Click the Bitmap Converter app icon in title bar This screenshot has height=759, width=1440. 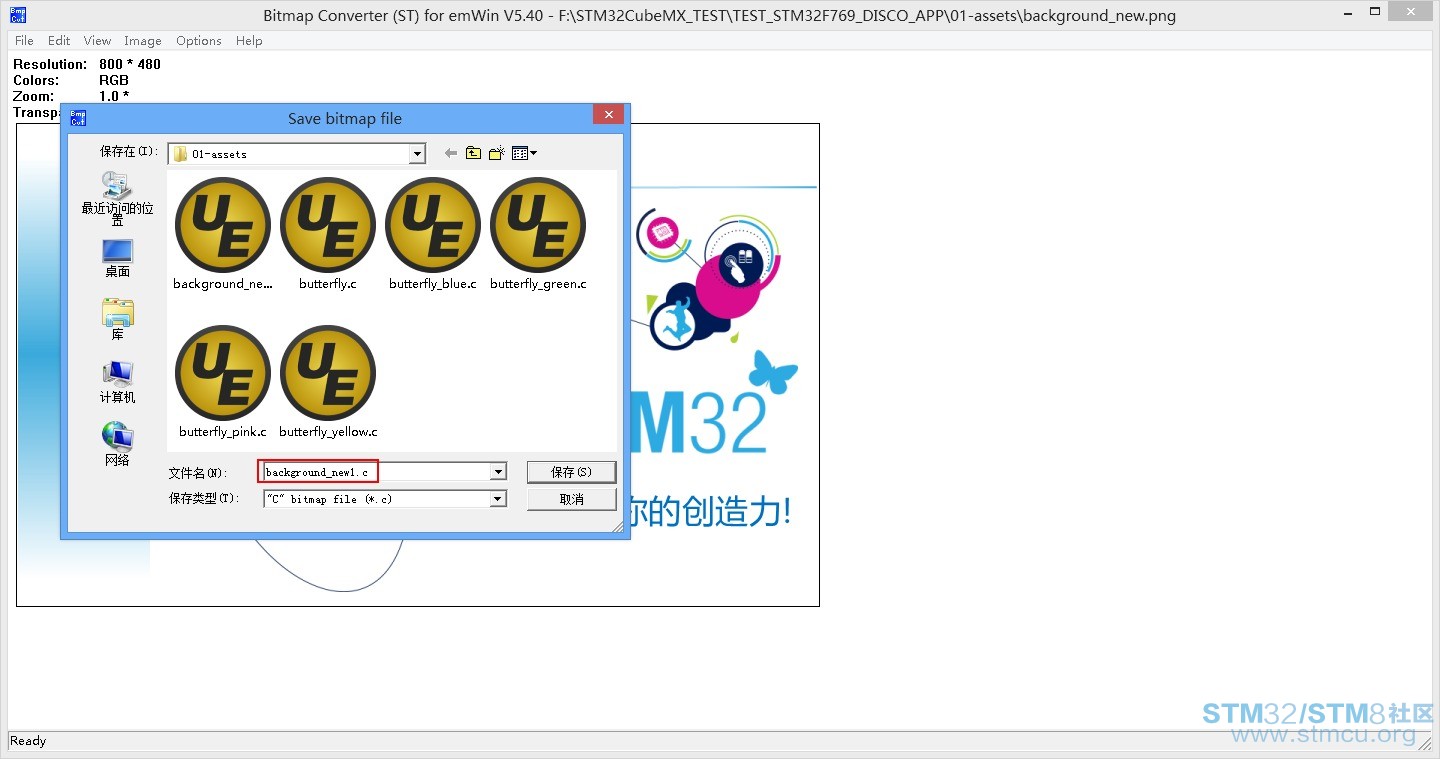(16, 15)
